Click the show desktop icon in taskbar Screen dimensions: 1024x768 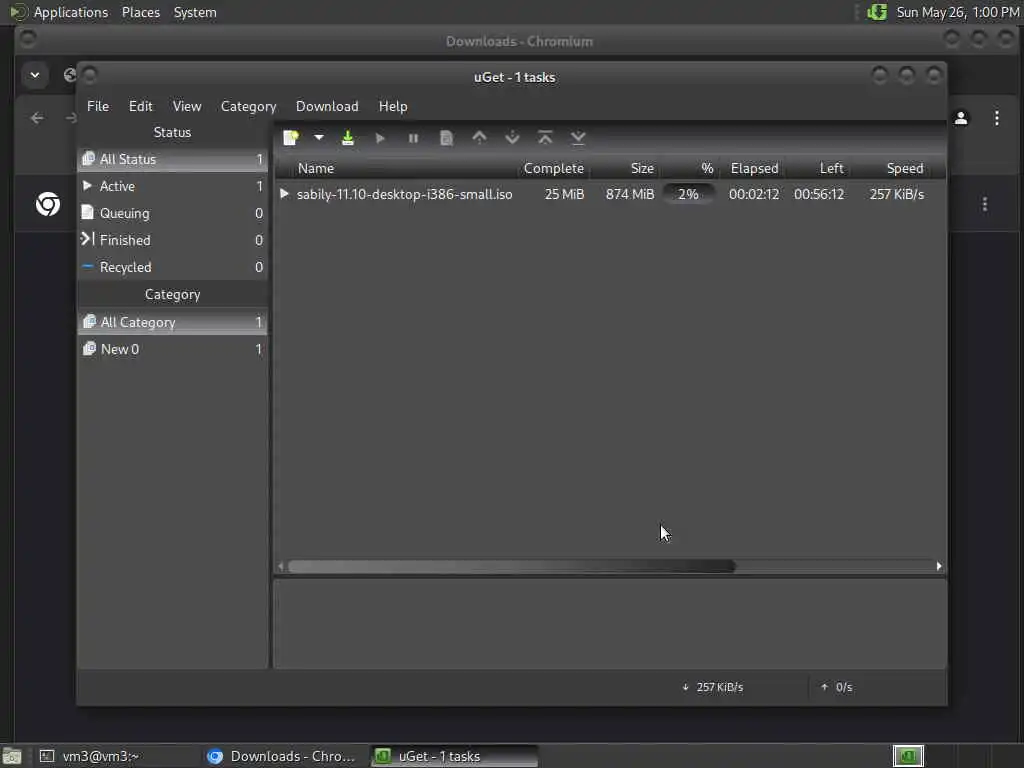pos(12,756)
